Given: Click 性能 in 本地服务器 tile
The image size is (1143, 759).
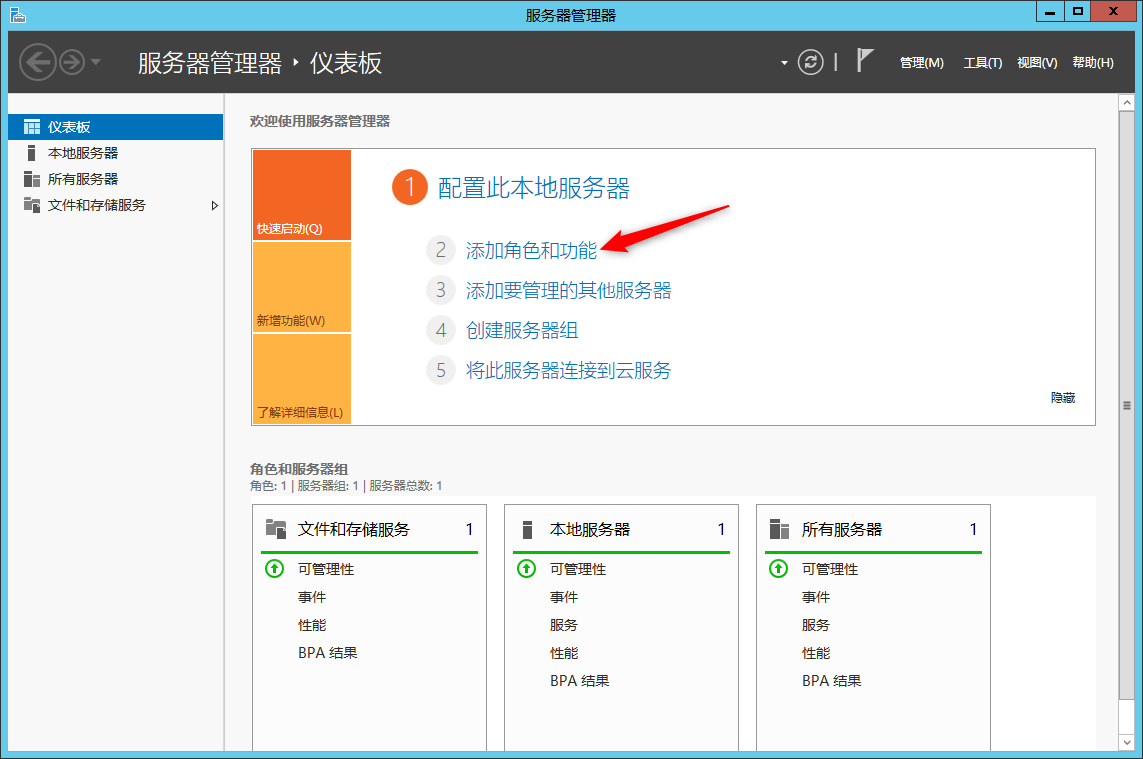Looking at the screenshot, I should click(x=564, y=653).
